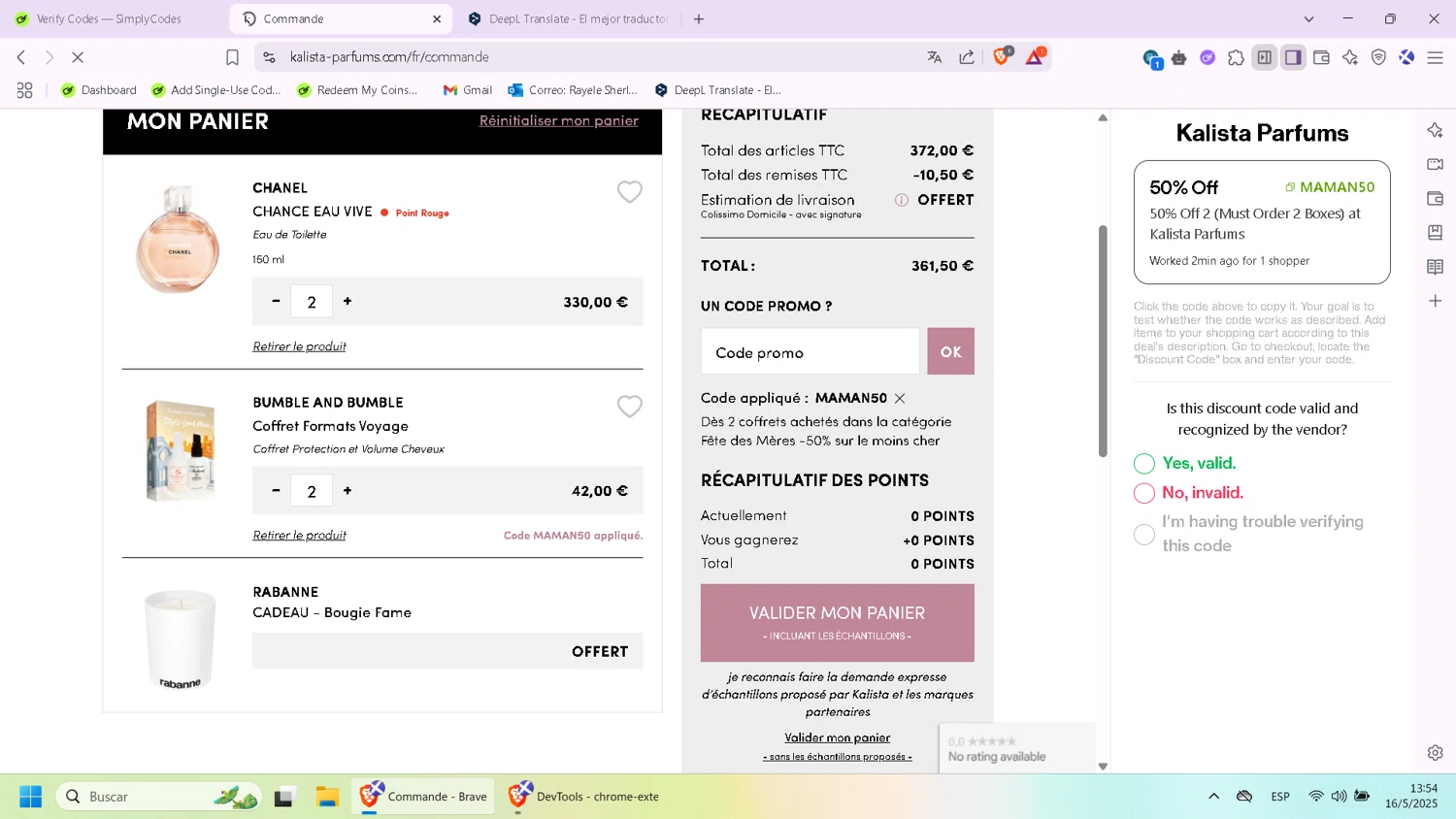This screenshot has width=1456, height=819.
Task: Open Brave VPN shield icon
Action: pyautogui.click(x=1378, y=57)
